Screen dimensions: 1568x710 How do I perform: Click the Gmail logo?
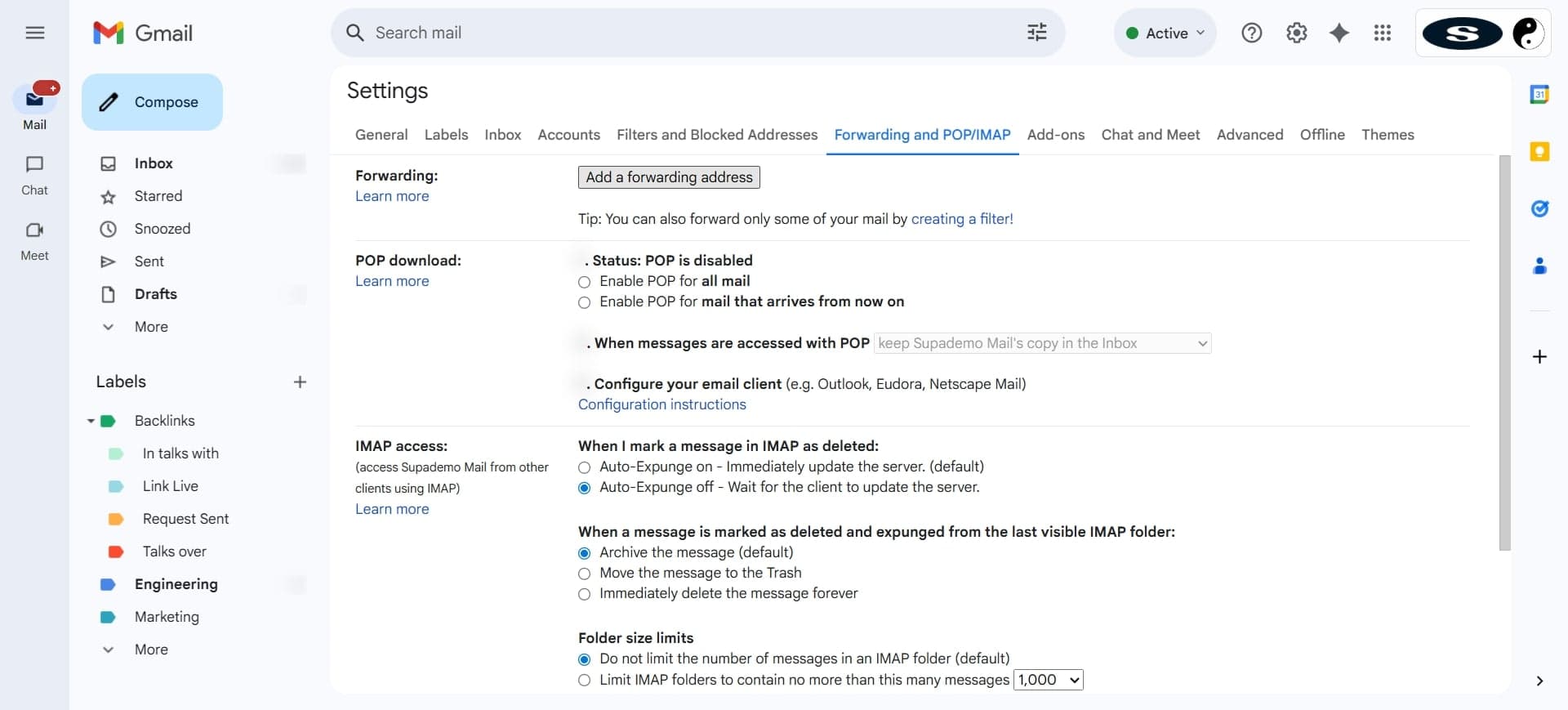(x=144, y=33)
